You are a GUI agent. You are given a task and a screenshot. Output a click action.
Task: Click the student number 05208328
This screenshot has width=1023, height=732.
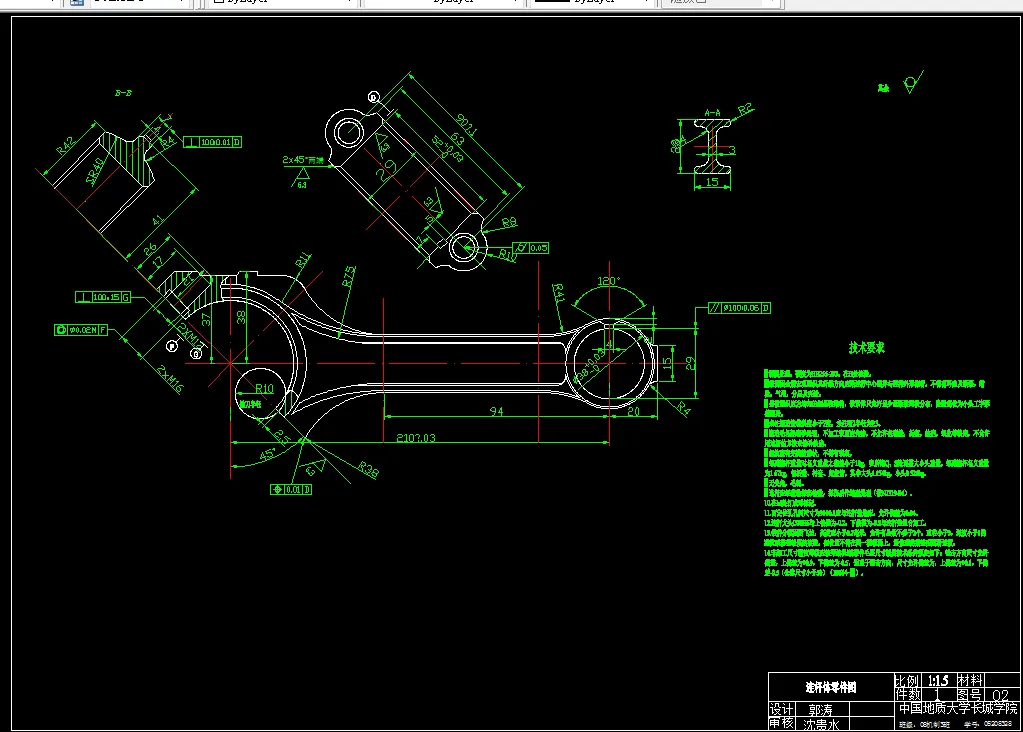pyautogui.click(x=998, y=724)
